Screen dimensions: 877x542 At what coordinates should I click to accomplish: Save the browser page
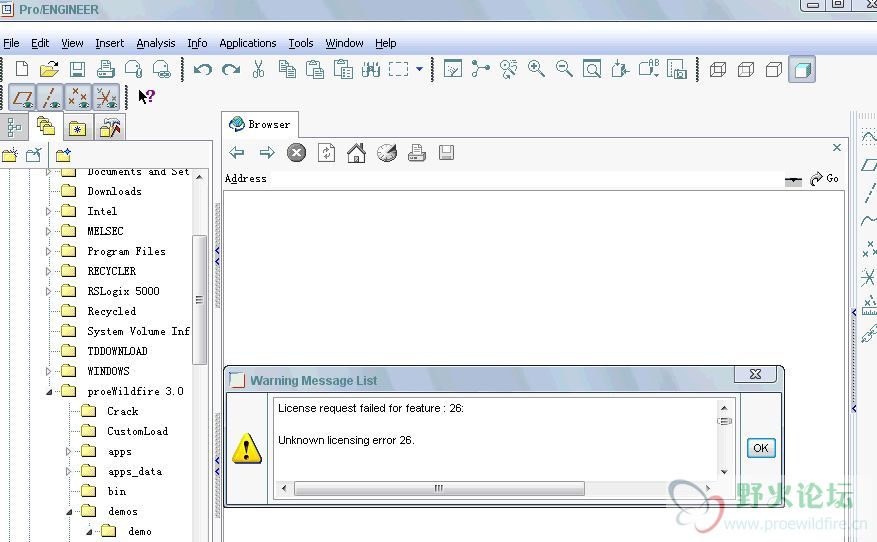click(x=446, y=152)
